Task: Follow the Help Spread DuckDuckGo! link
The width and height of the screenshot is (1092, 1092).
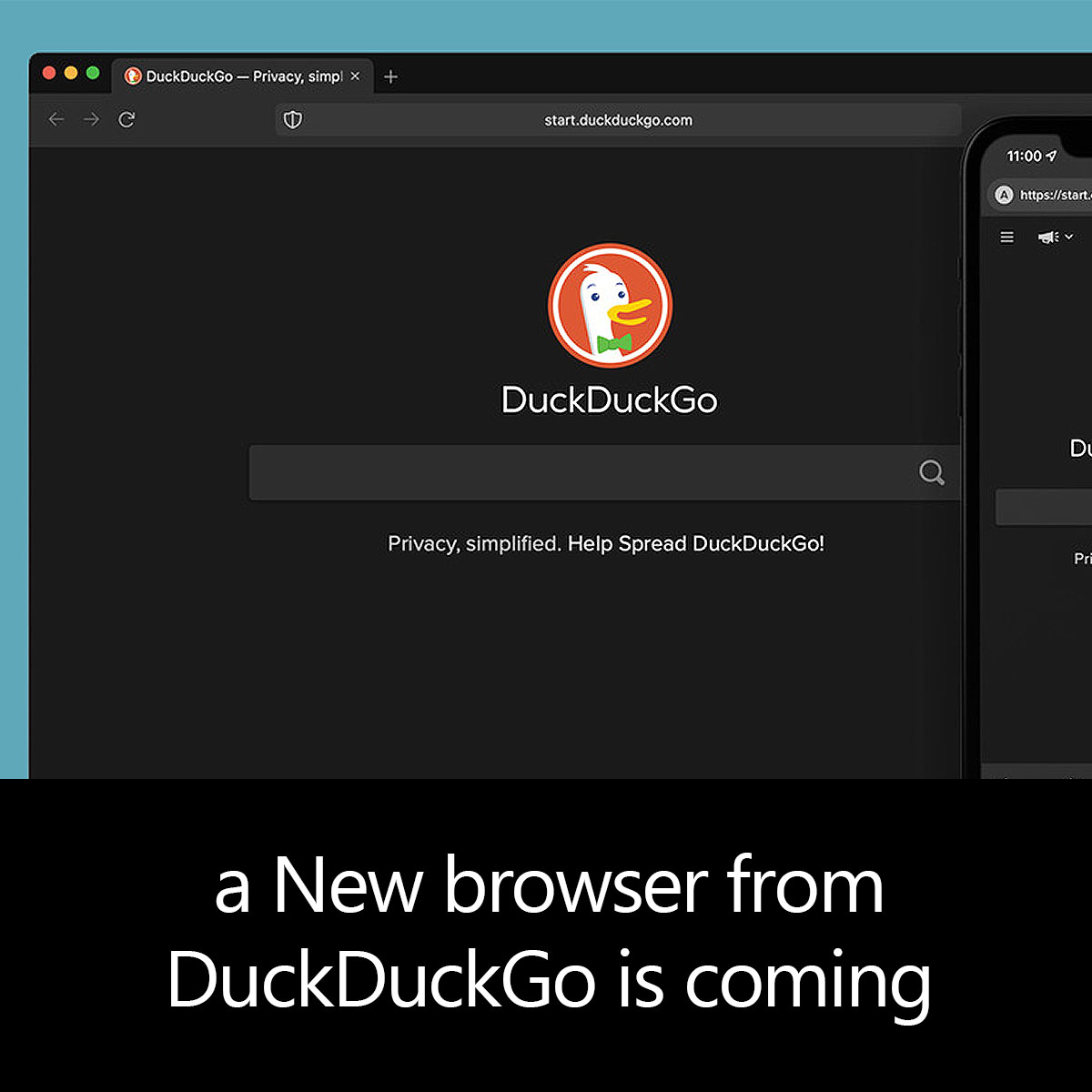Action: [x=696, y=544]
